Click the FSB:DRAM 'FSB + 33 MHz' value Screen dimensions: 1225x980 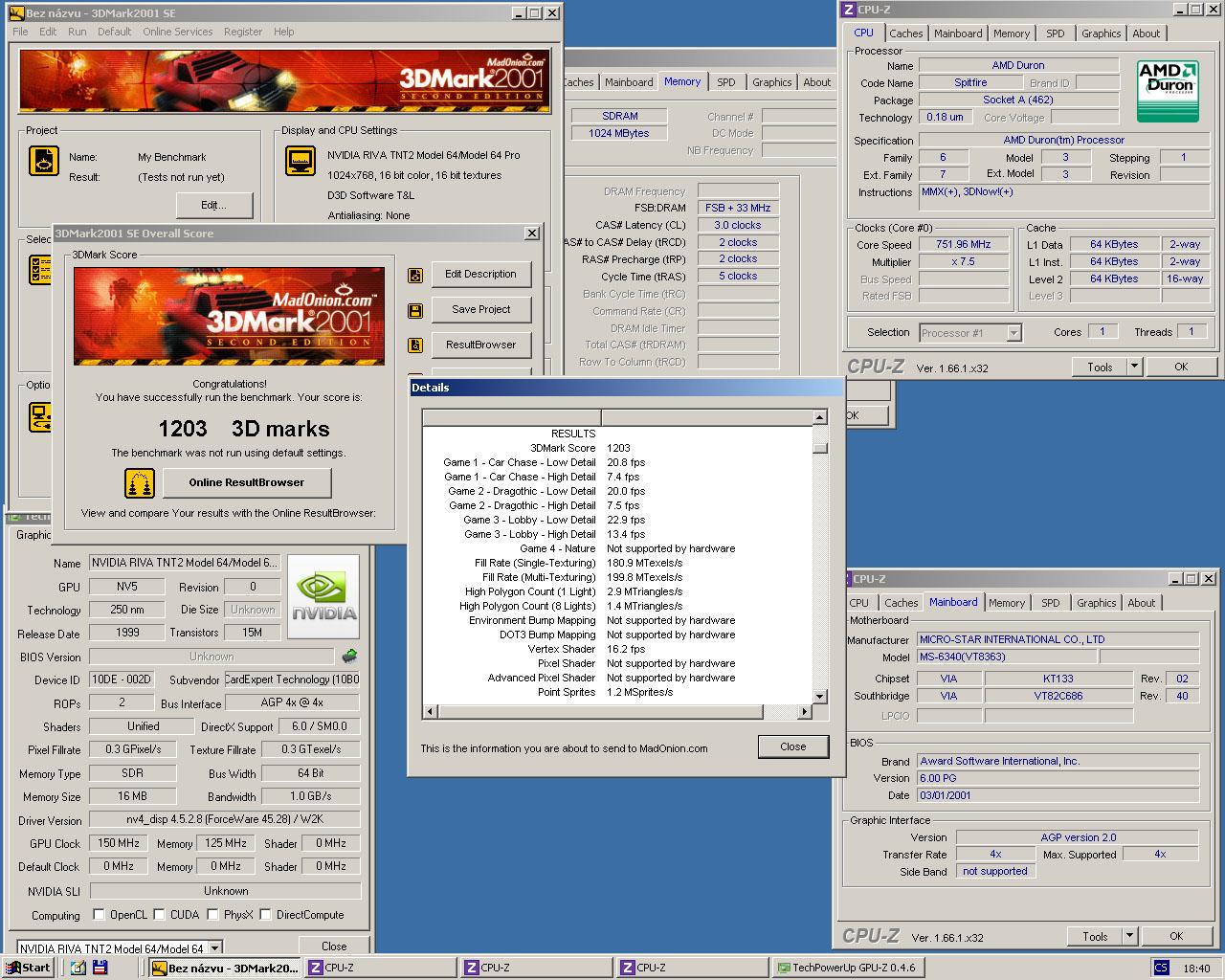pyautogui.click(x=738, y=208)
